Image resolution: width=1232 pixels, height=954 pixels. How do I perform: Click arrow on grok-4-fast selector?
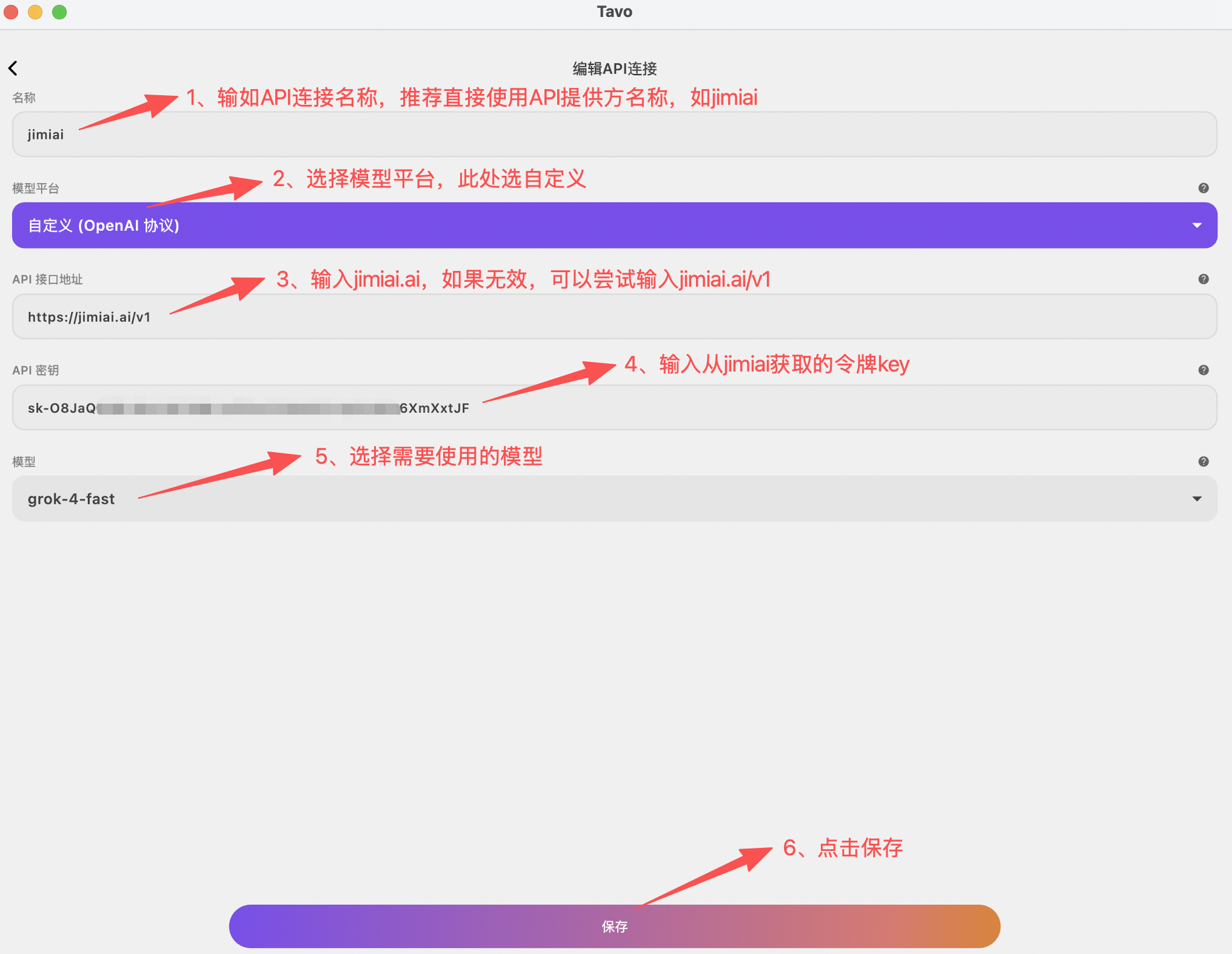1197,499
